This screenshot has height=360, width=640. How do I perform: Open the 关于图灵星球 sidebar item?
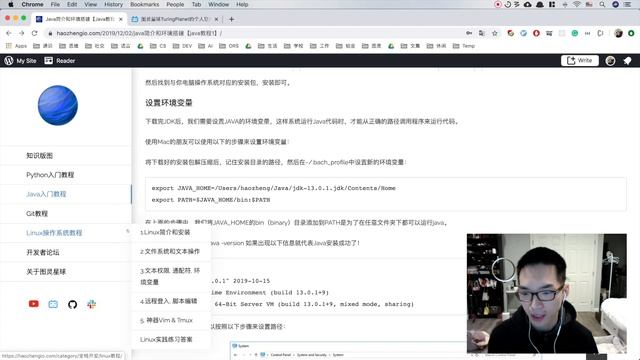coord(66,271)
